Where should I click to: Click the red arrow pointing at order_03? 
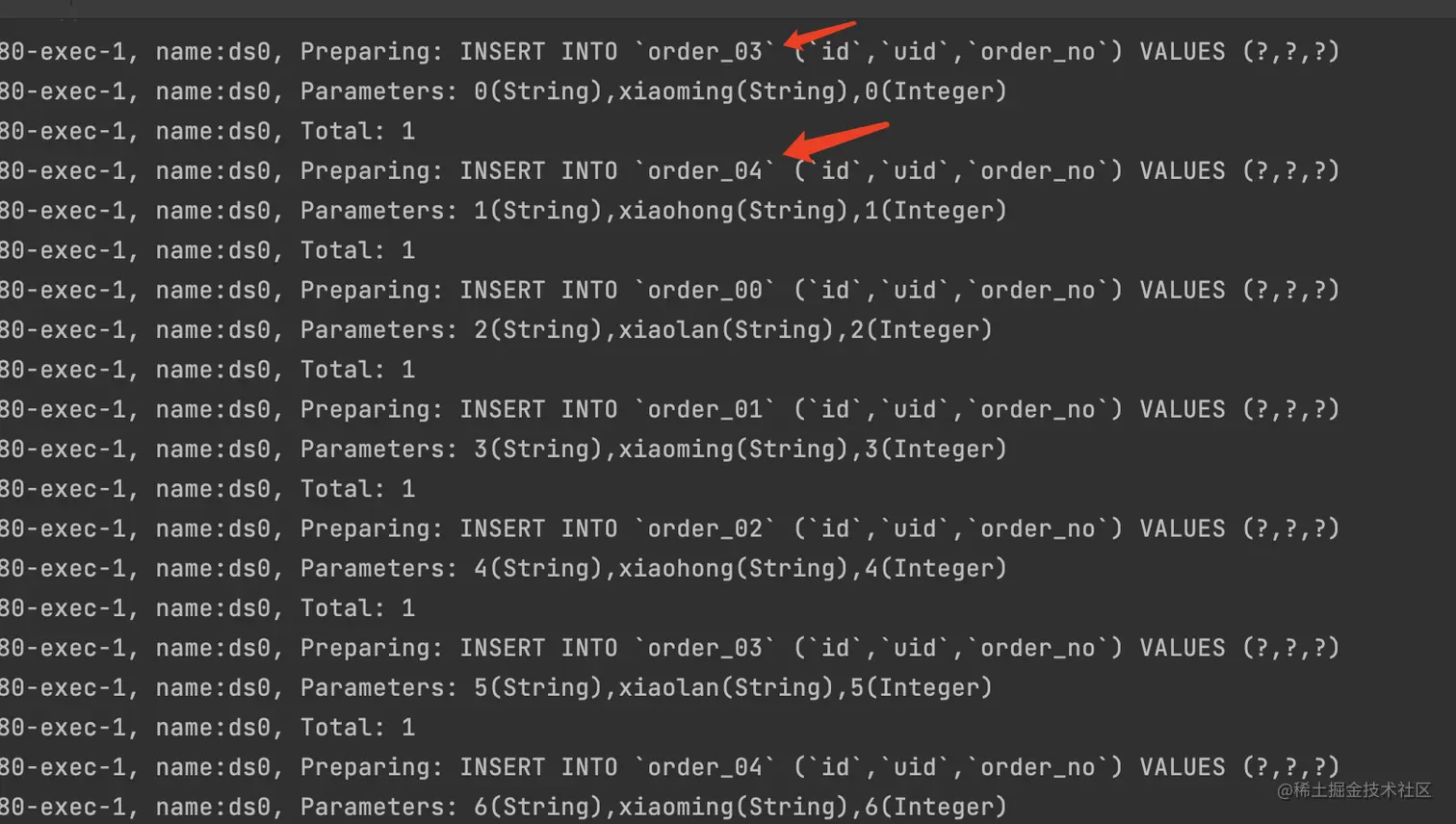819,35
